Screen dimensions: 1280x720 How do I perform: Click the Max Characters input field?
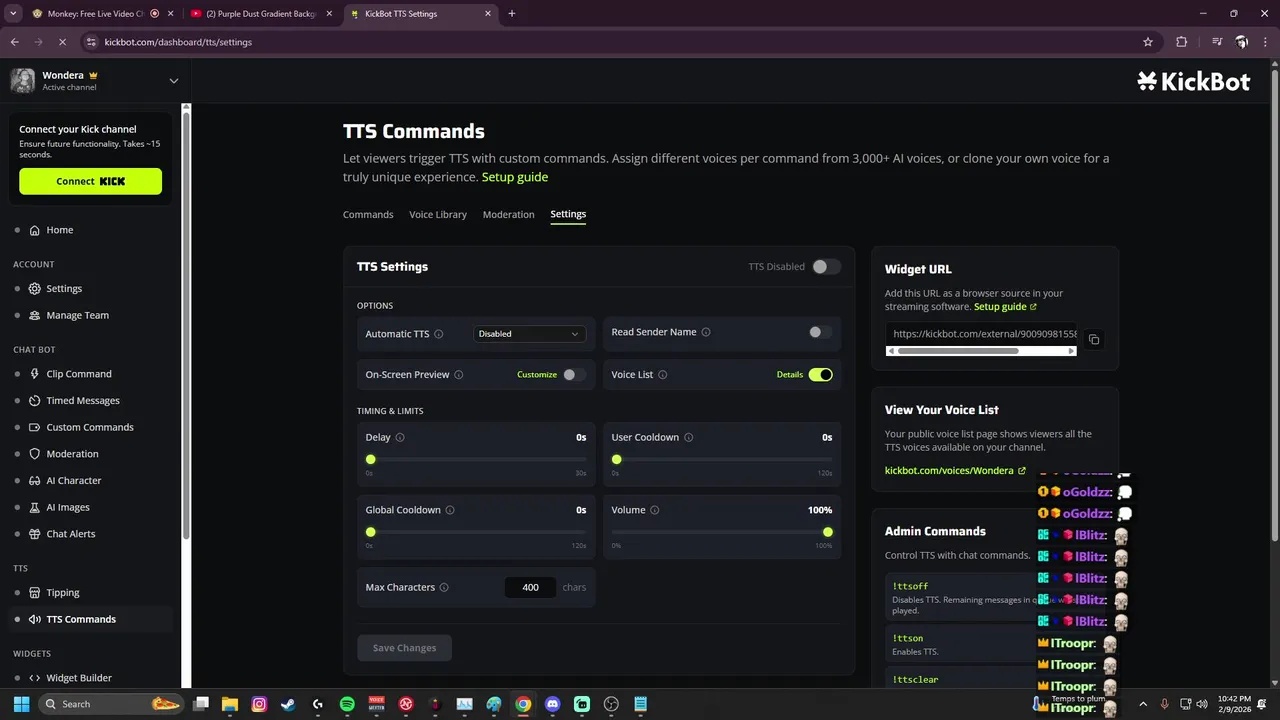[x=530, y=587]
